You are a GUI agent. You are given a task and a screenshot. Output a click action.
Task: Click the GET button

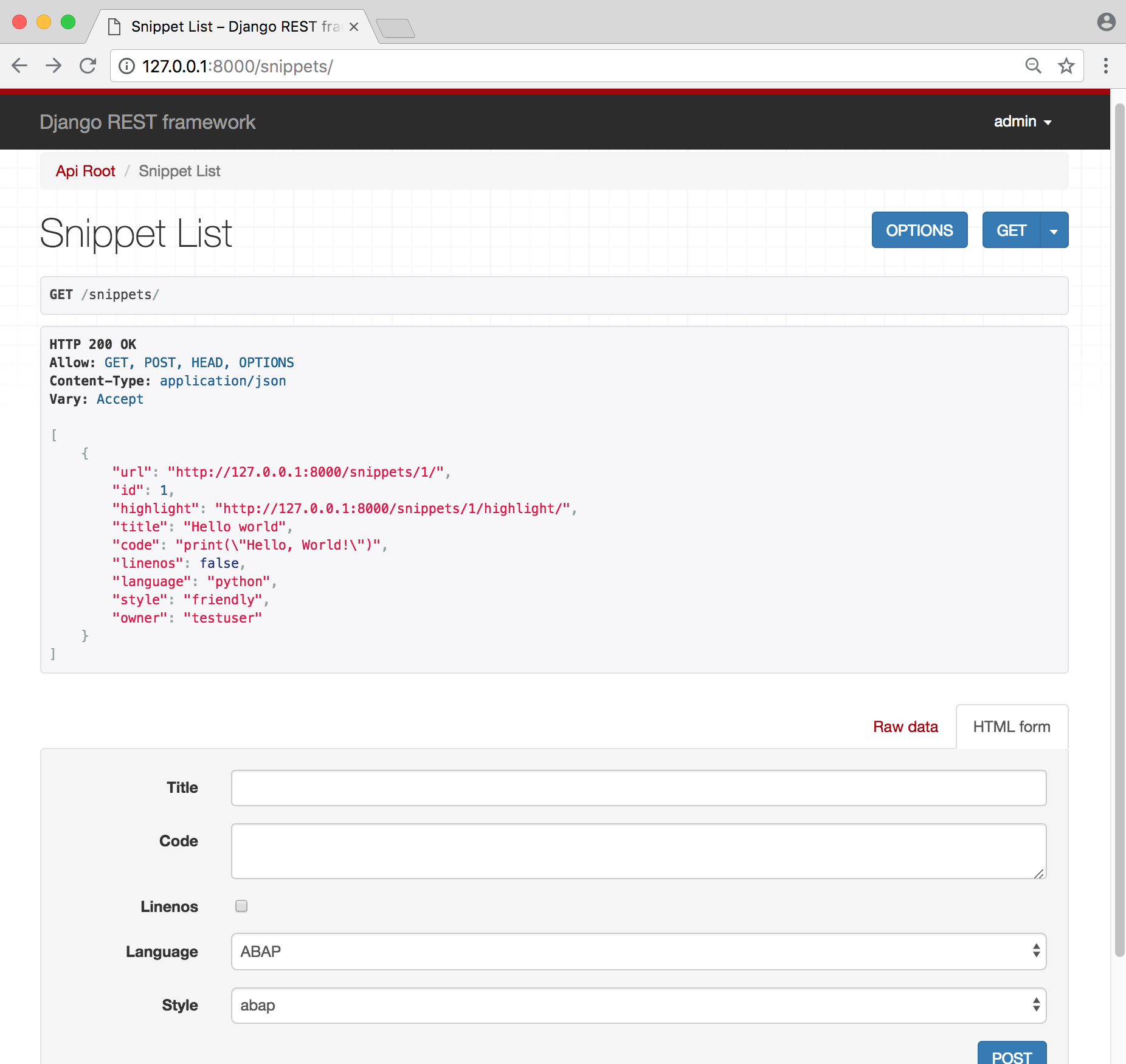click(x=1011, y=230)
